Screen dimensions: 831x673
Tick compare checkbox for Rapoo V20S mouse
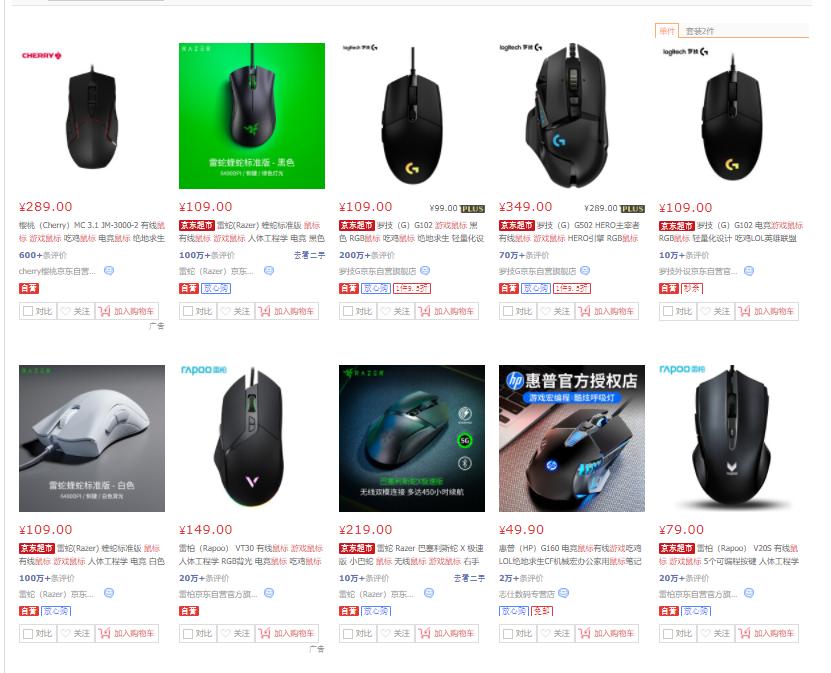click(668, 633)
